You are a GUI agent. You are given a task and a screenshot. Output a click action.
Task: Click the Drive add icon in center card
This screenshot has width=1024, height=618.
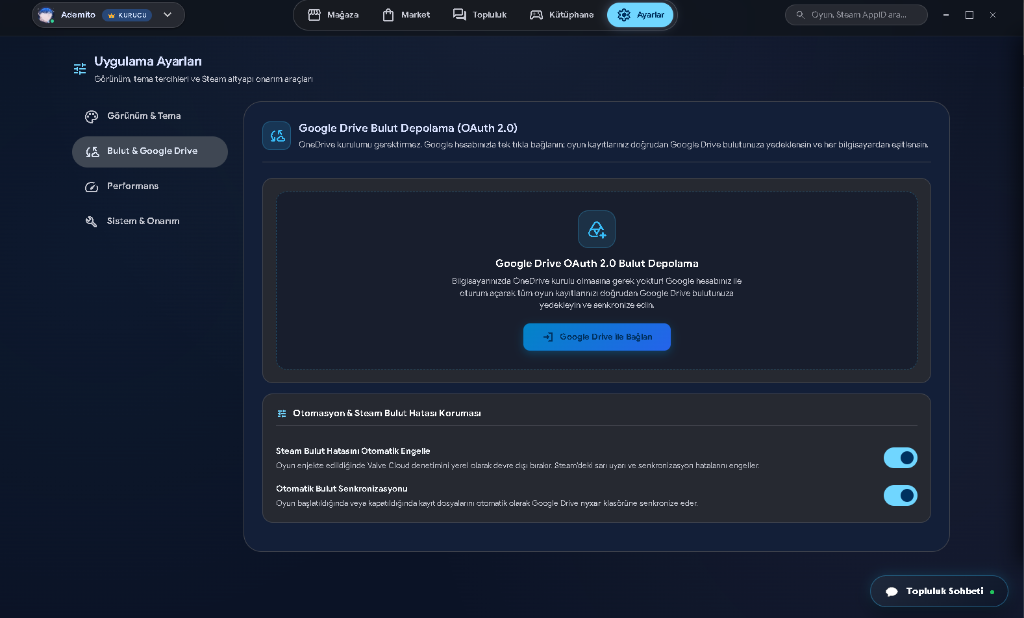[596, 229]
